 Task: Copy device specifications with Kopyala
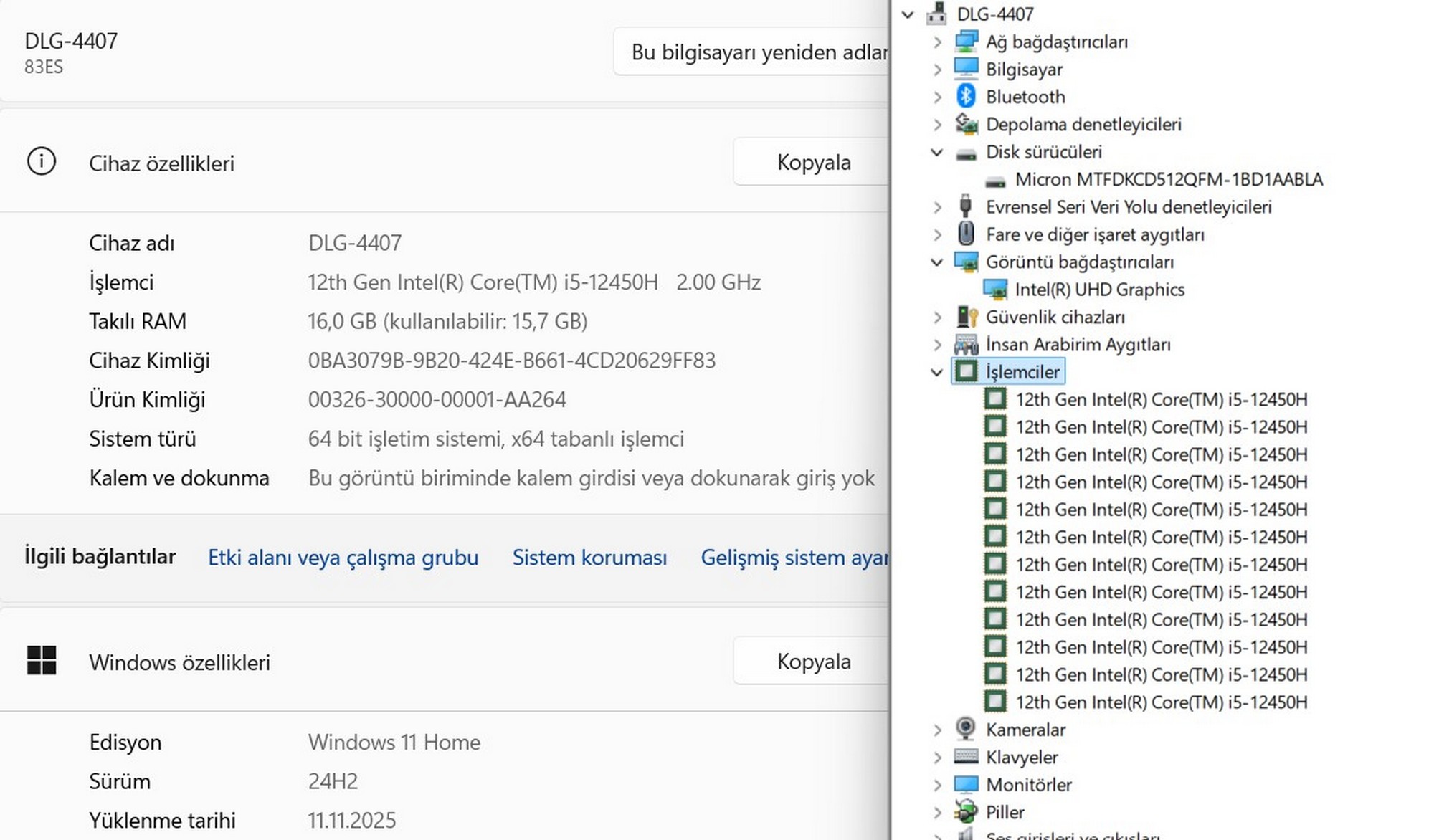pyautogui.click(x=813, y=163)
